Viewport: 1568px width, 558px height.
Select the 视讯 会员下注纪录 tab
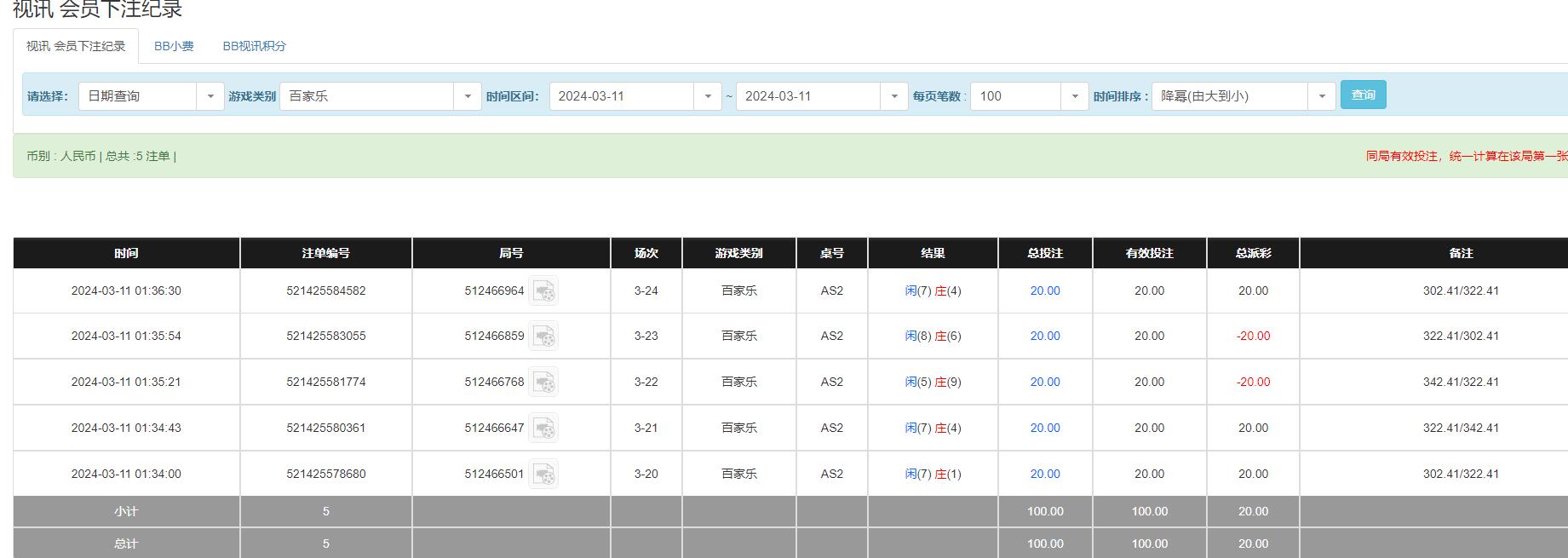pyautogui.click(x=76, y=46)
